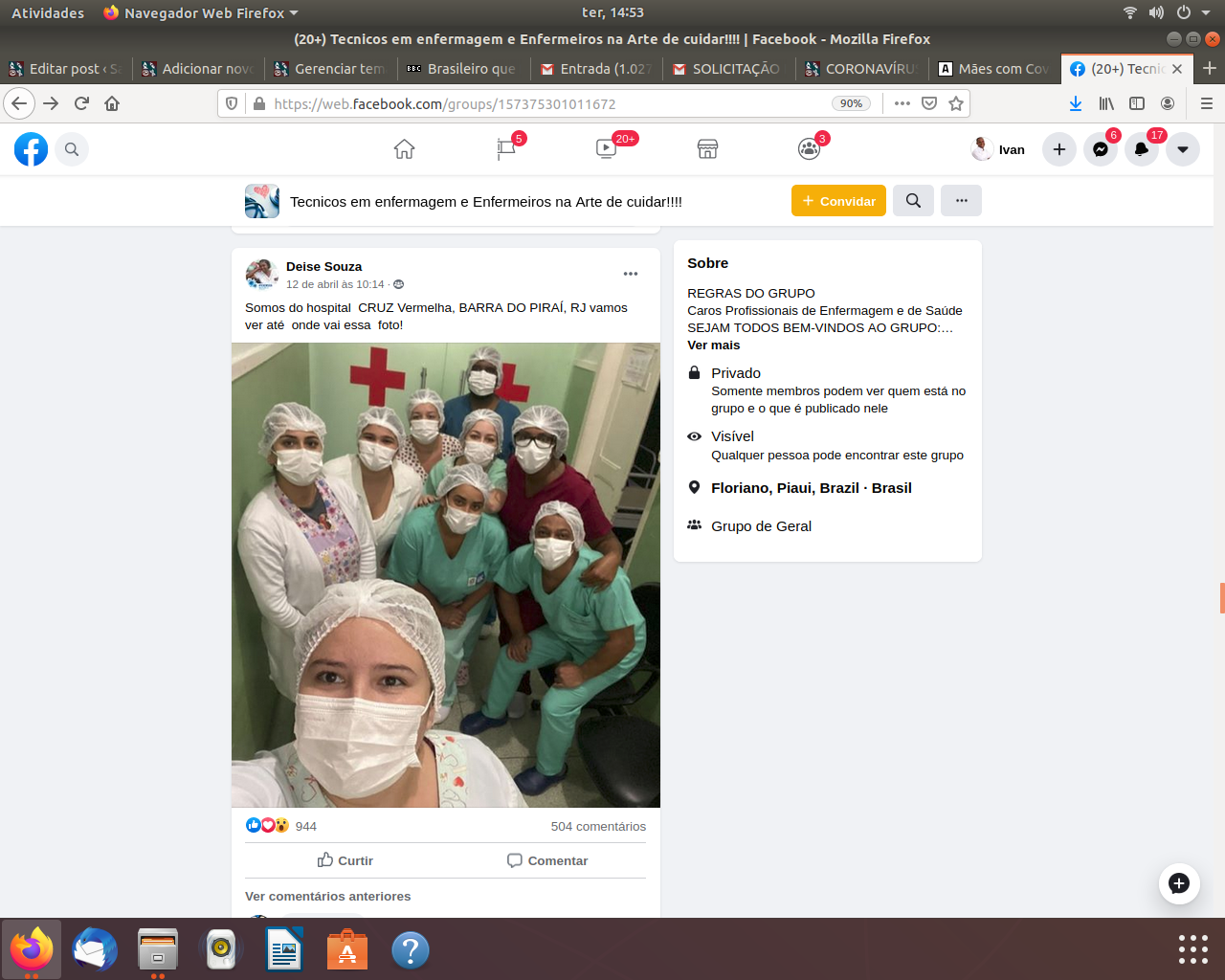Open the Marketplace icon
The width and height of the screenshot is (1225, 980).
707,149
